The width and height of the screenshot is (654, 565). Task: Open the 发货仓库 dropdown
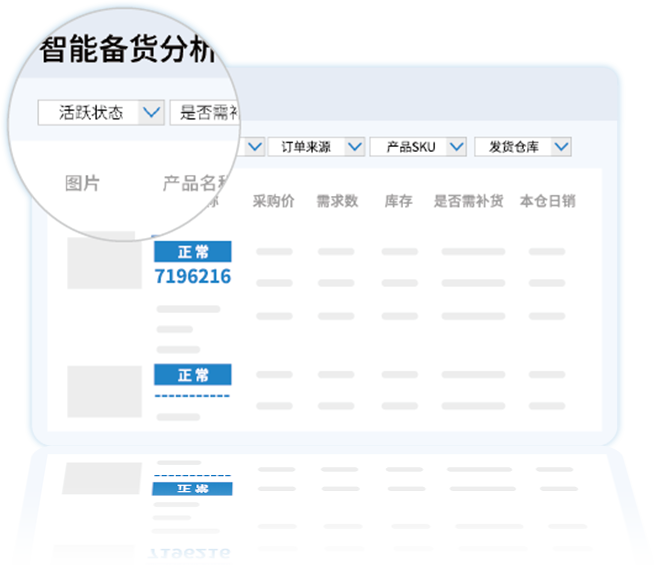click(x=522, y=147)
